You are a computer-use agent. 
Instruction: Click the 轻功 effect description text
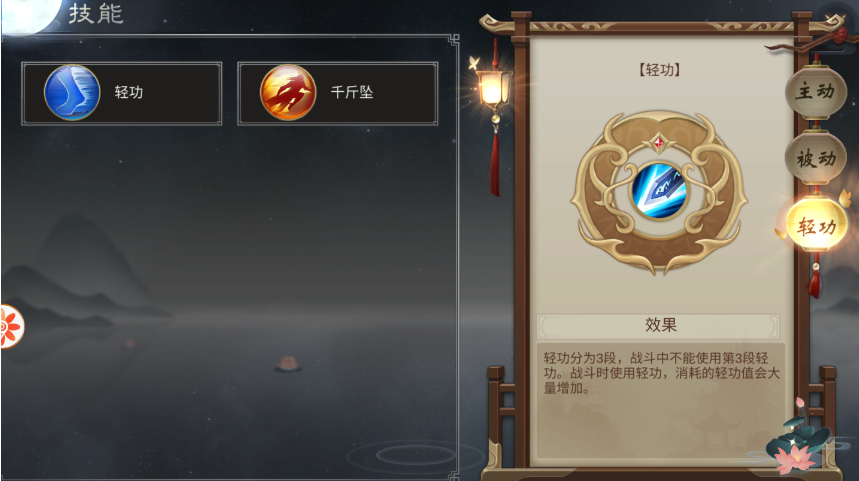tap(661, 373)
